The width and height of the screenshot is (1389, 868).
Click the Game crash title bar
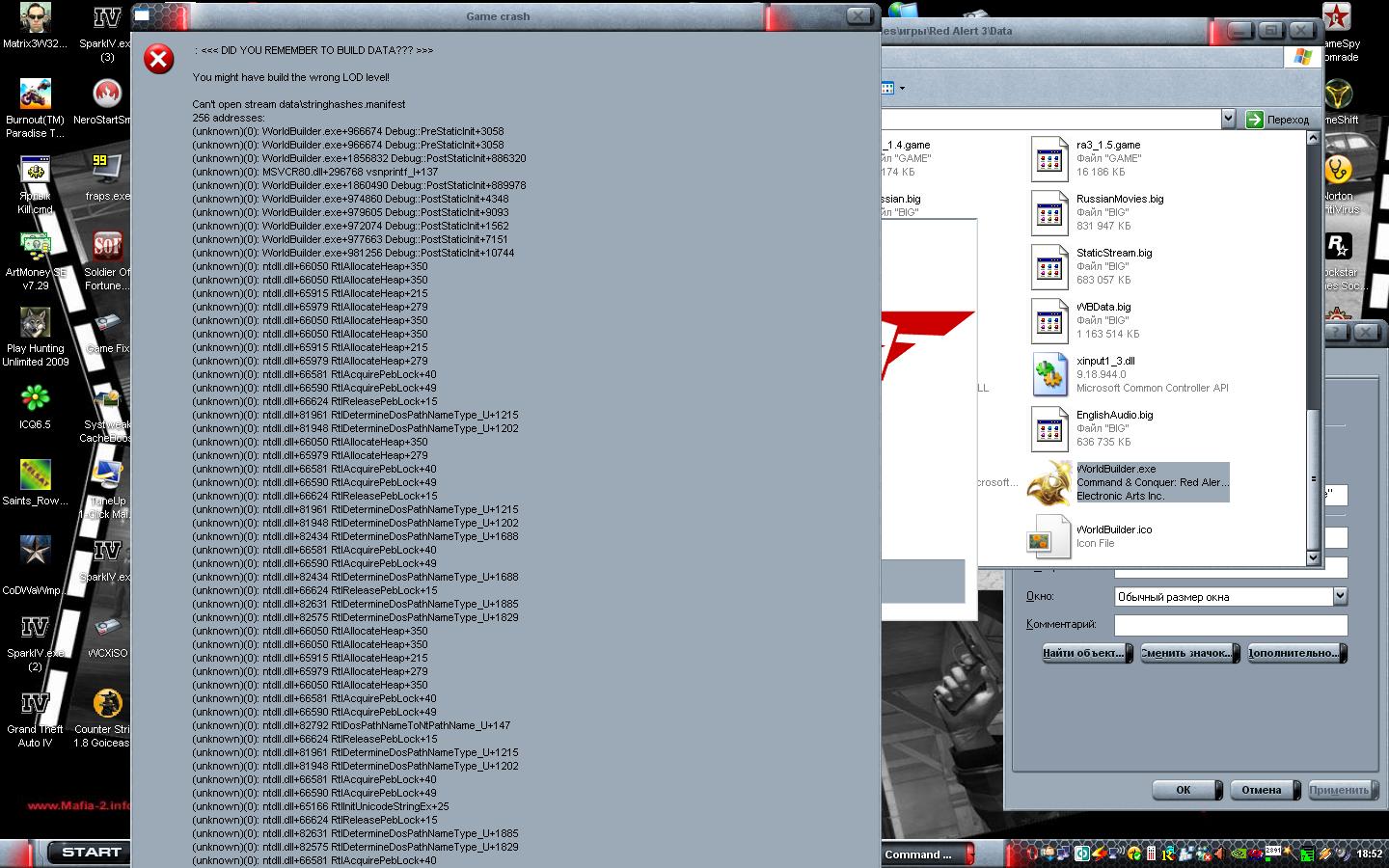[498, 16]
